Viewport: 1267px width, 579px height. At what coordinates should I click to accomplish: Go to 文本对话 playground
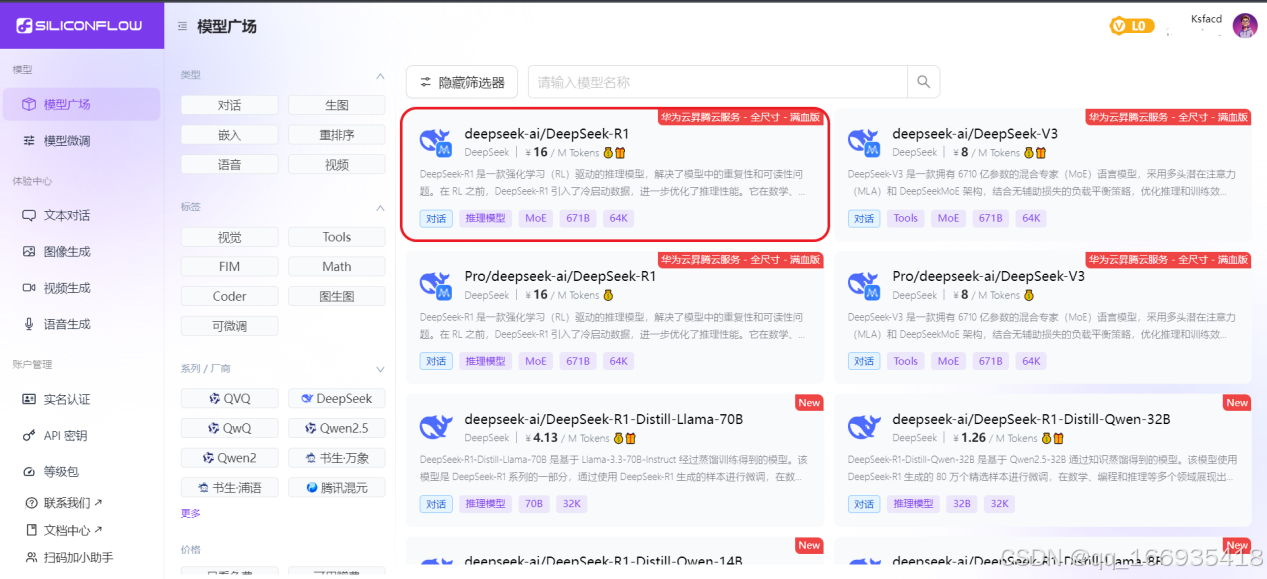pos(81,215)
